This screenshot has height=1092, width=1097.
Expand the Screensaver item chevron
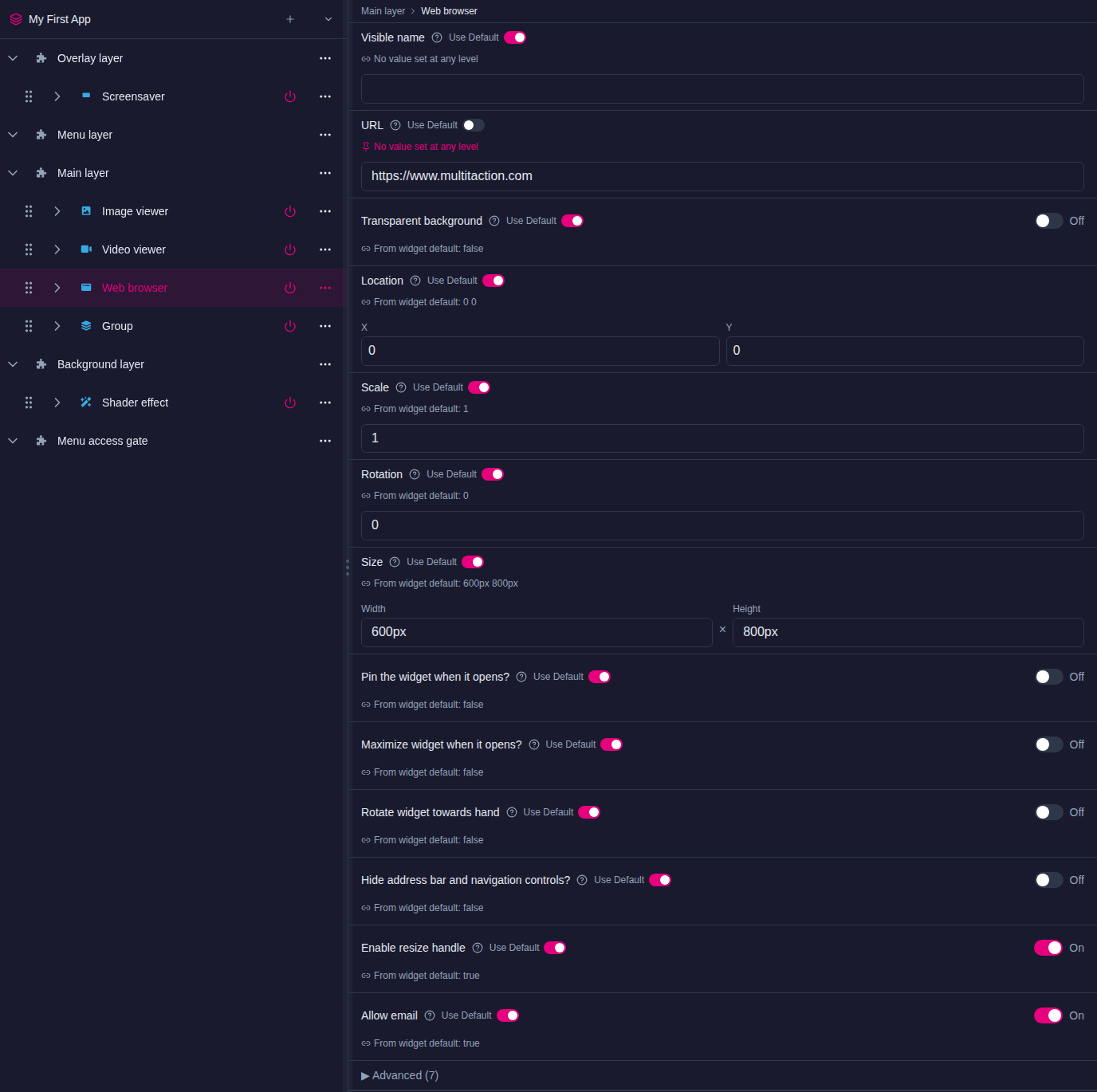(x=57, y=96)
